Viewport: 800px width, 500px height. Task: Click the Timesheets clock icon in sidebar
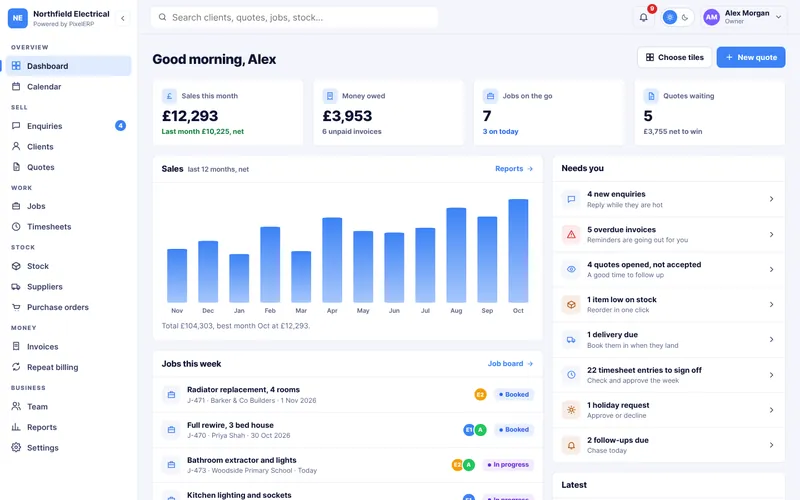(16, 227)
